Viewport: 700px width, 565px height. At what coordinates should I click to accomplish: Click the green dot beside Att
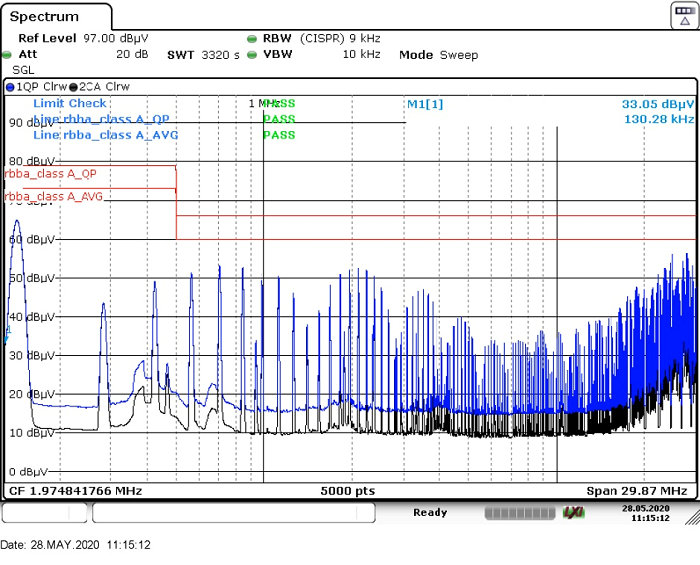click(9, 55)
